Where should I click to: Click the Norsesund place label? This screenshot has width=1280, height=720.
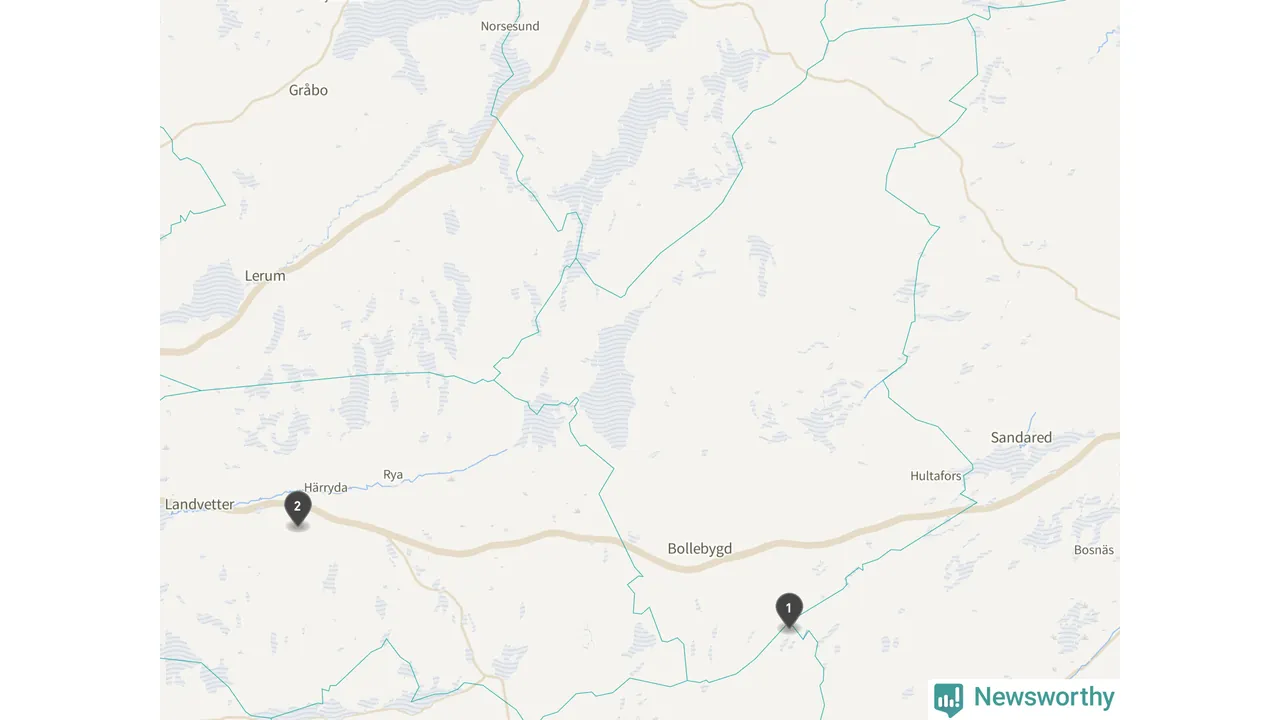[510, 26]
